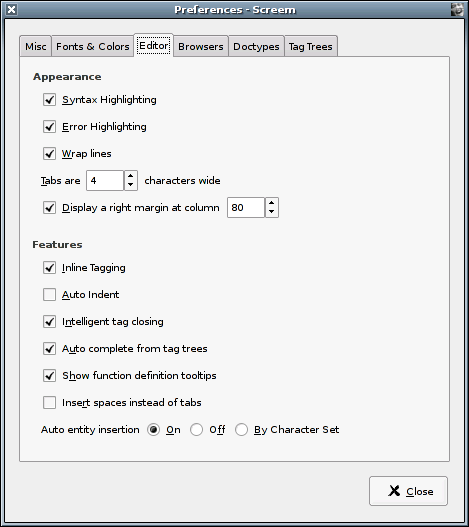Screen dimensions: 469x527
Task: Switch to the Tag Trees tab
Action: [x=311, y=46]
